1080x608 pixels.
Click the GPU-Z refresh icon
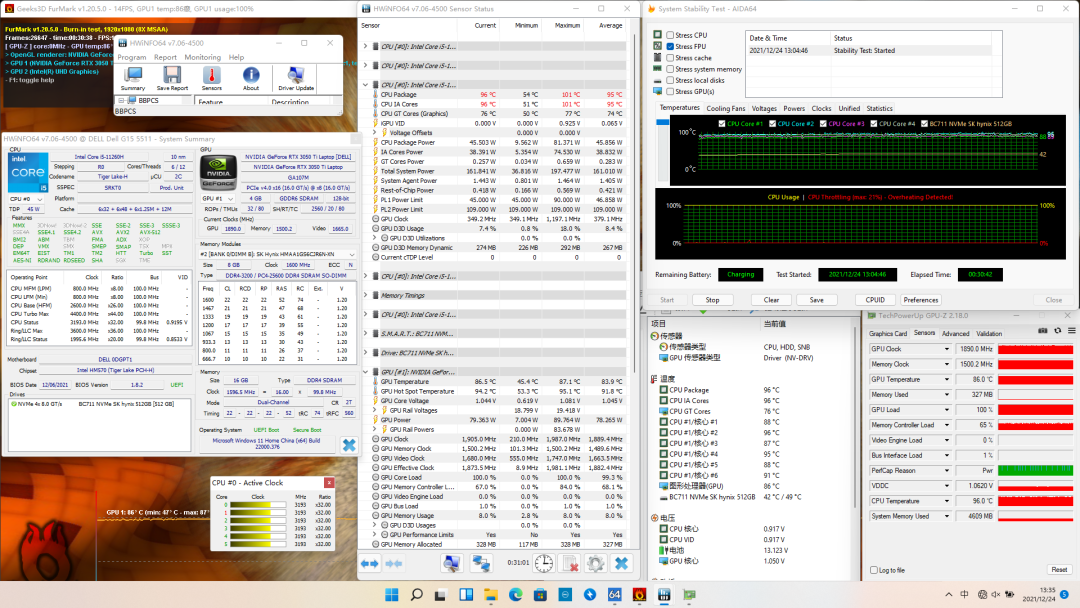(x=1058, y=331)
